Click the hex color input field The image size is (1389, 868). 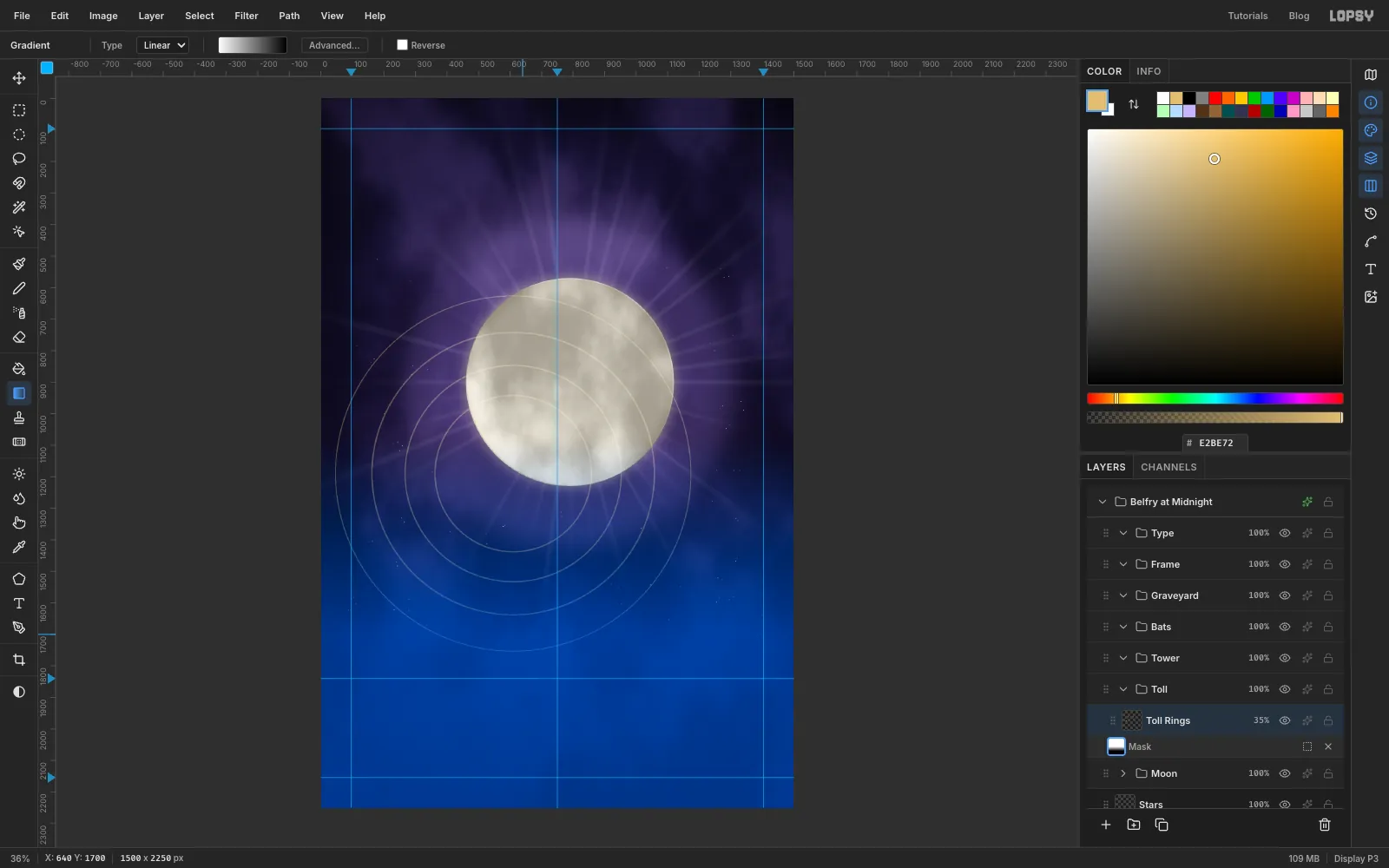(1215, 443)
